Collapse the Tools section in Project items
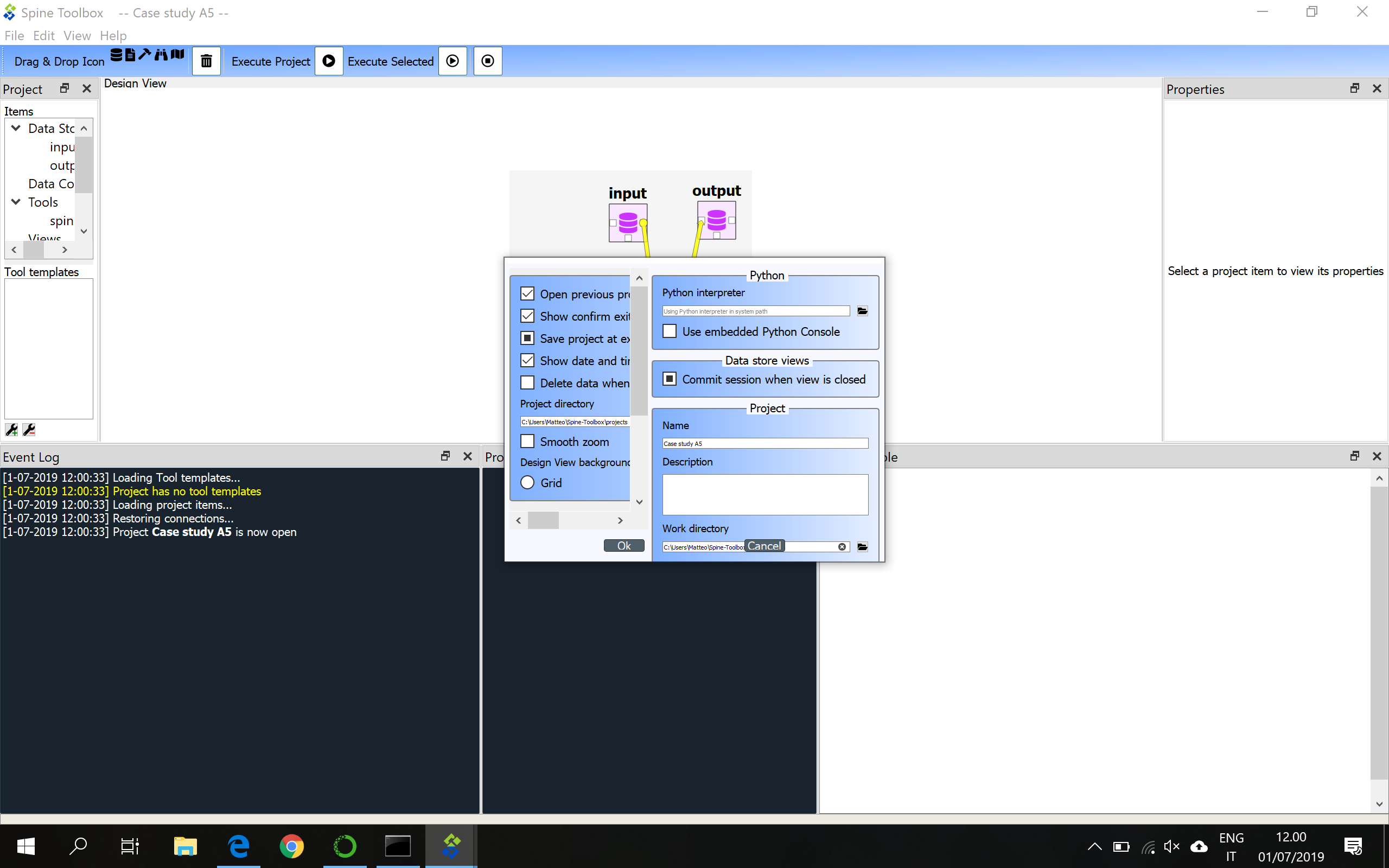The width and height of the screenshot is (1389, 868). coord(16,201)
